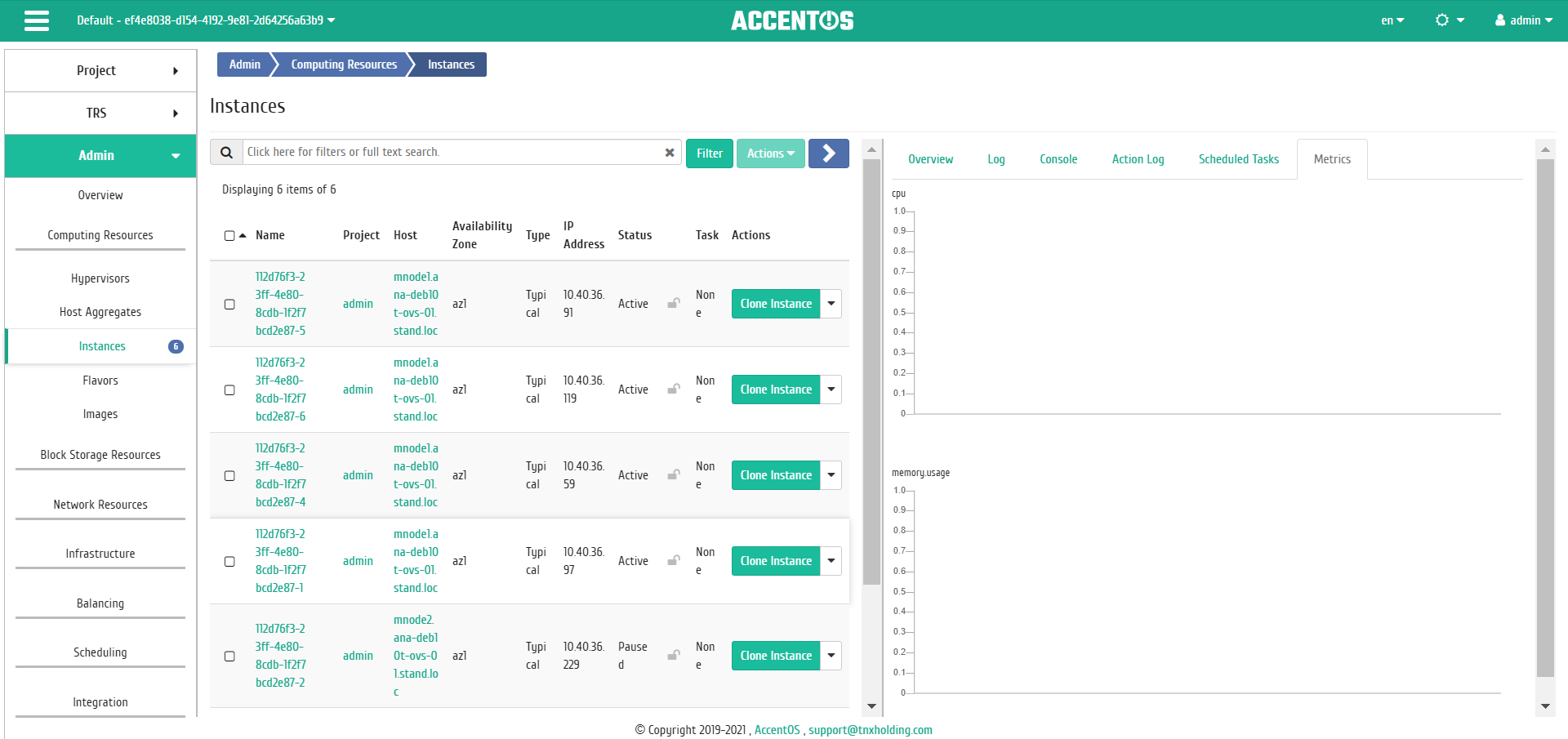1568x739 pixels.
Task: Clear the search field with the X icon
Action: click(670, 153)
